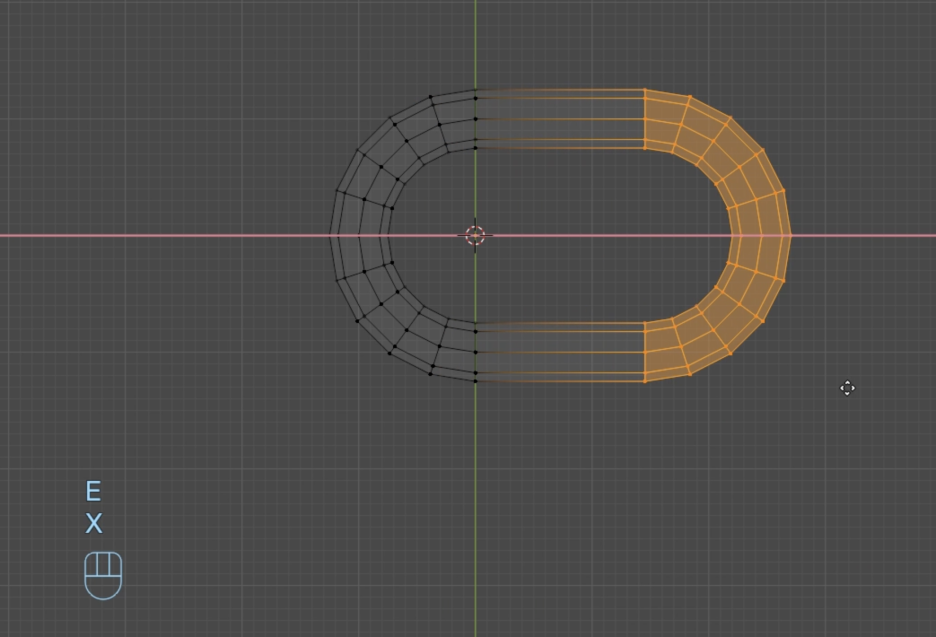Click the 'E' screencast key label

[x=93, y=491]
